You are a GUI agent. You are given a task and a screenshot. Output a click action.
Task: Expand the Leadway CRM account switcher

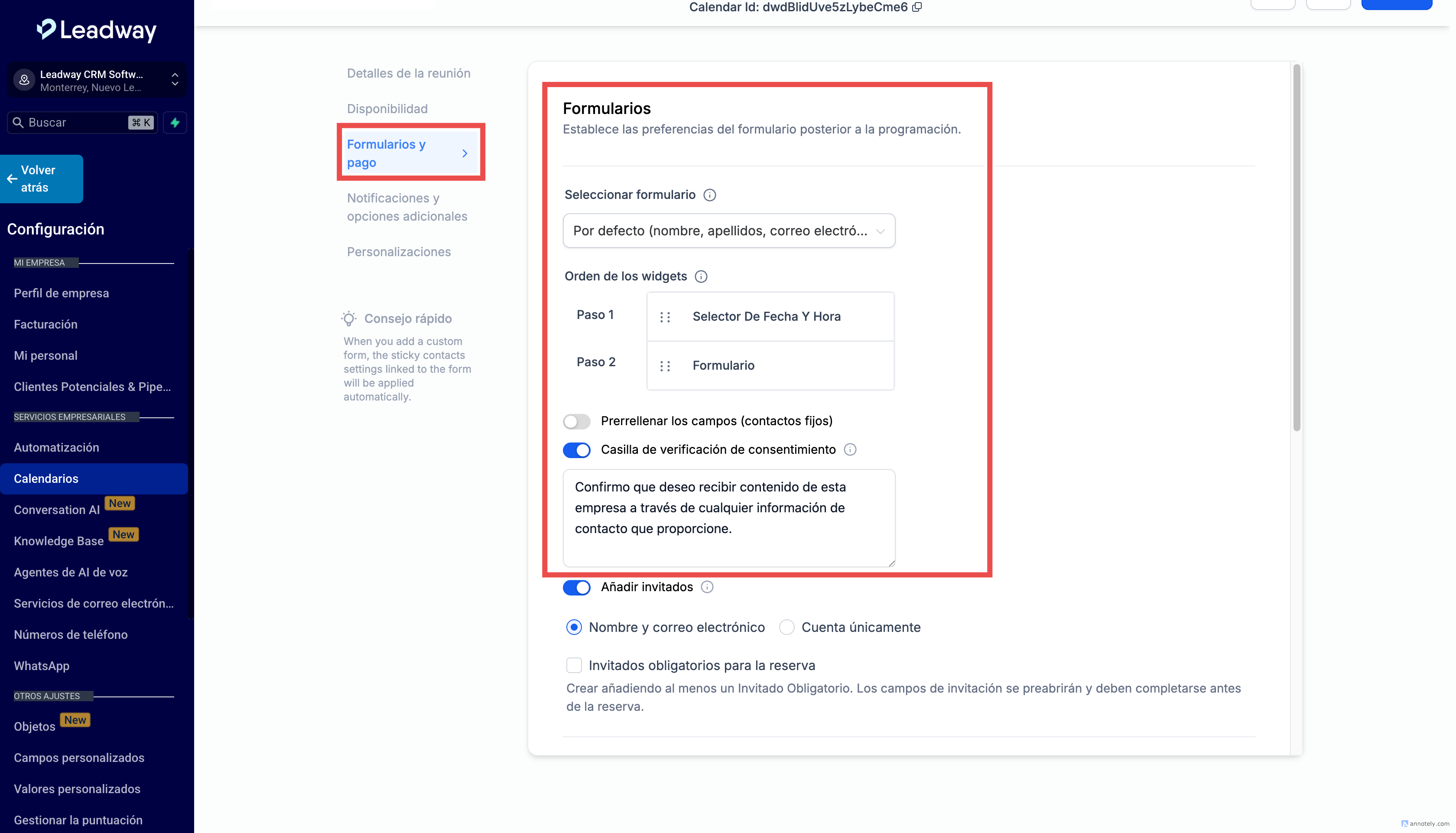tap(175, 79)
